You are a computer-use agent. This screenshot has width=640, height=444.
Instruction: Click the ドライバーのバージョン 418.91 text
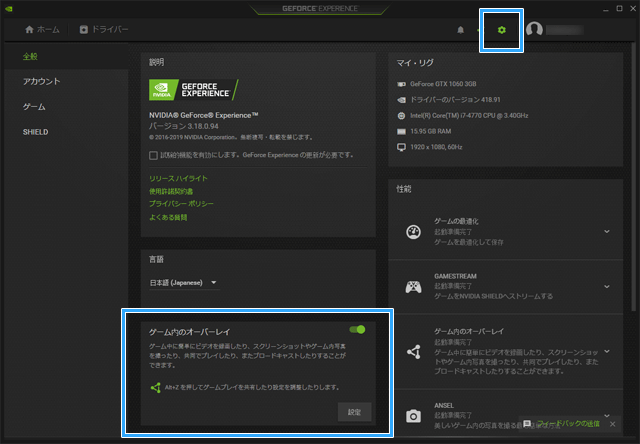point(455,100)
